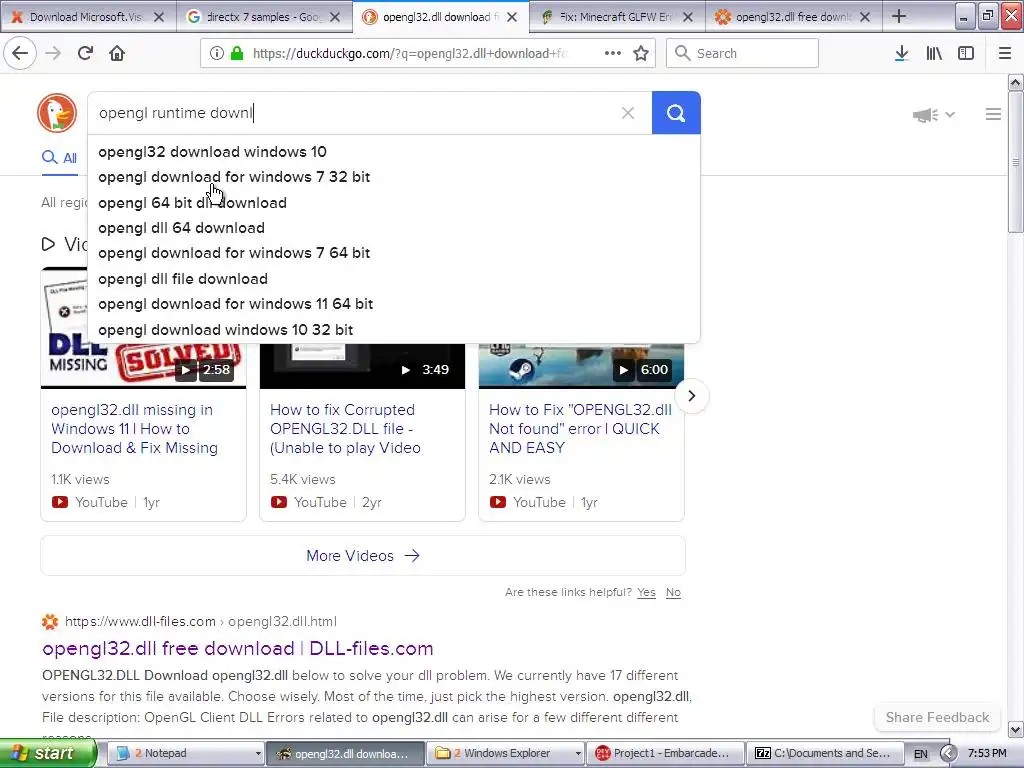Image resolution: width=1024 pixels, height=768 pixels.
Task: Show site information icon in address bar
Action: 216,54
